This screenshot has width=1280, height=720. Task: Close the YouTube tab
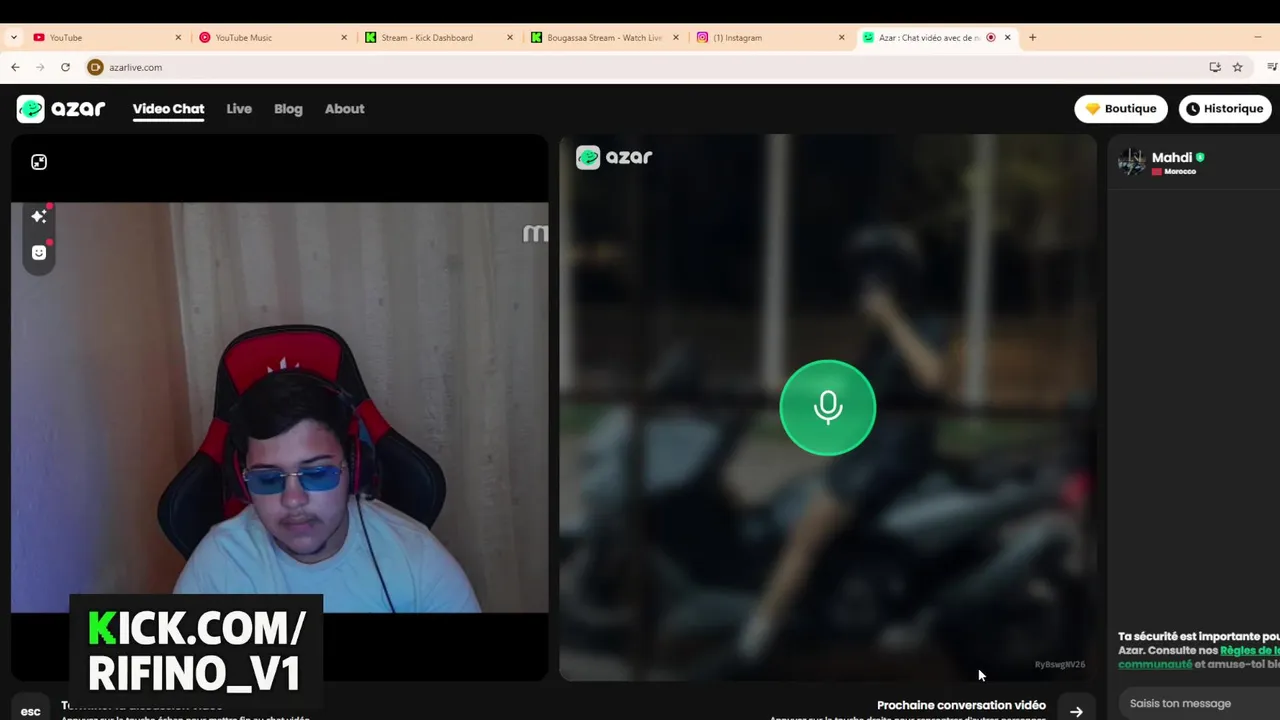[179, 37]
